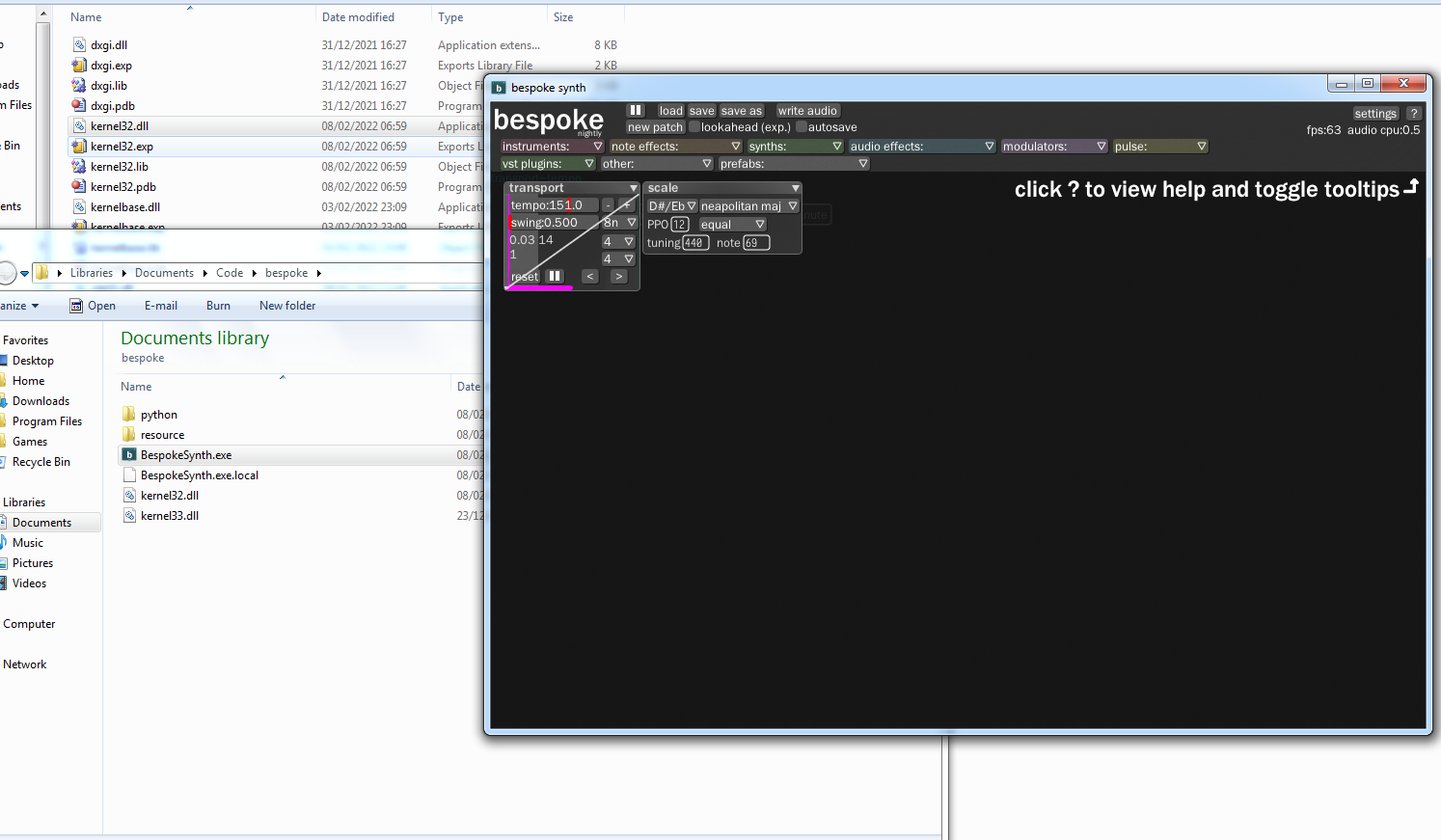Turn on autosave
Screen dimensions: 1441x840
coord(802,126)
